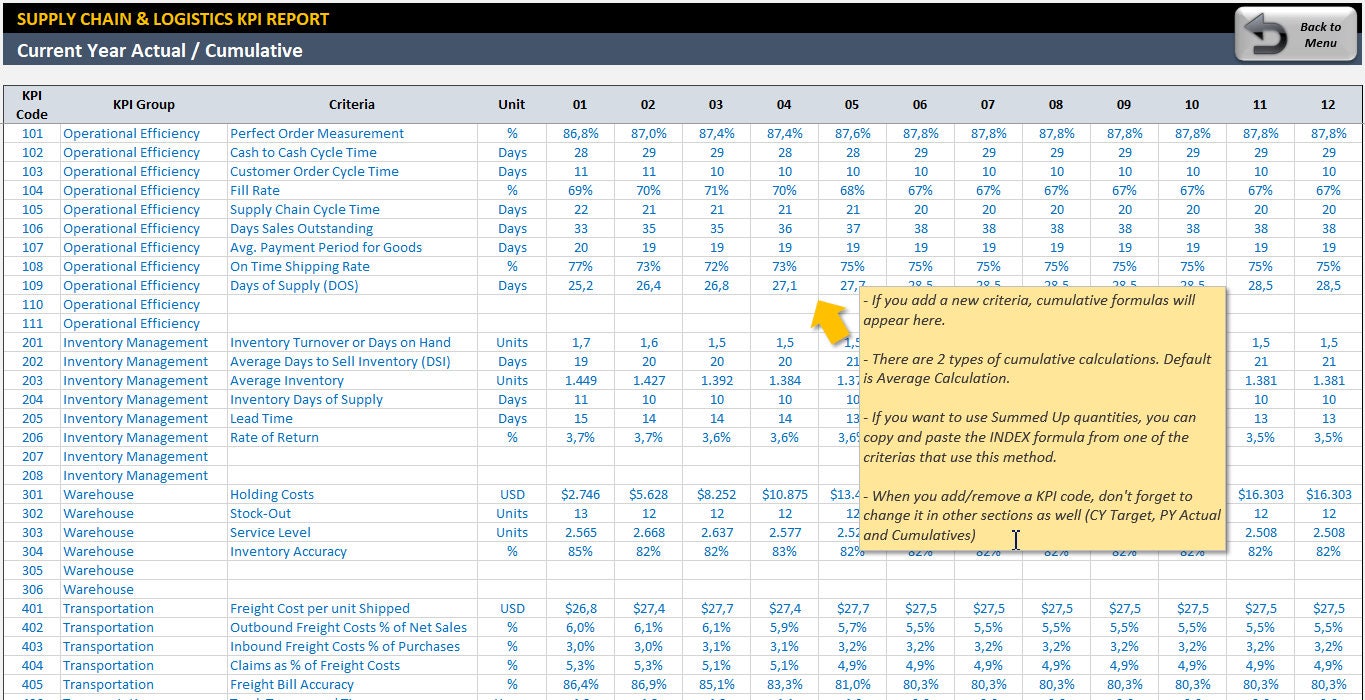
Task: Click KPI code 405
Action: pyautogui.click(x=31, y=684)
